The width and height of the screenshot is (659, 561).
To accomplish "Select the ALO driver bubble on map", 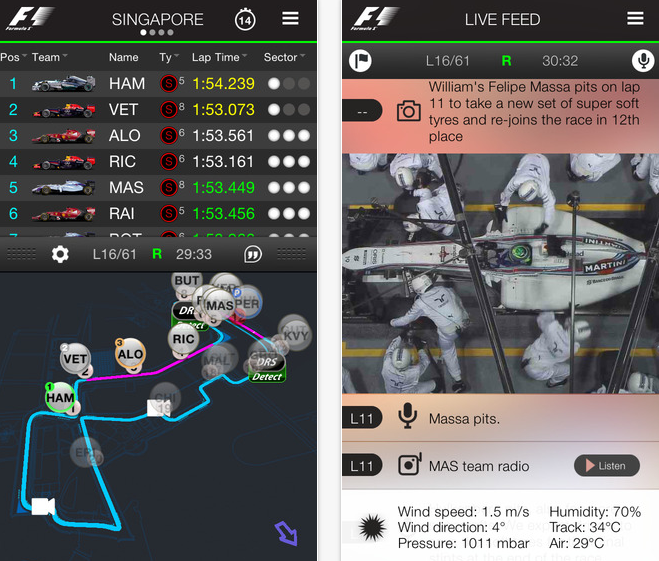I will (x=130, y=354).
